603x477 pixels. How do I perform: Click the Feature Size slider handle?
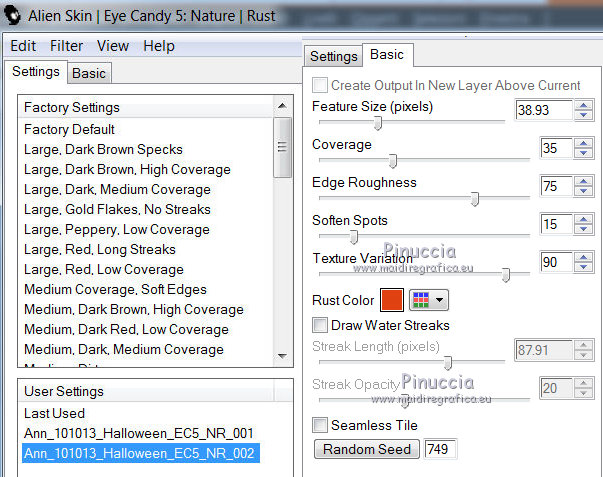click(x=378, y=123)
